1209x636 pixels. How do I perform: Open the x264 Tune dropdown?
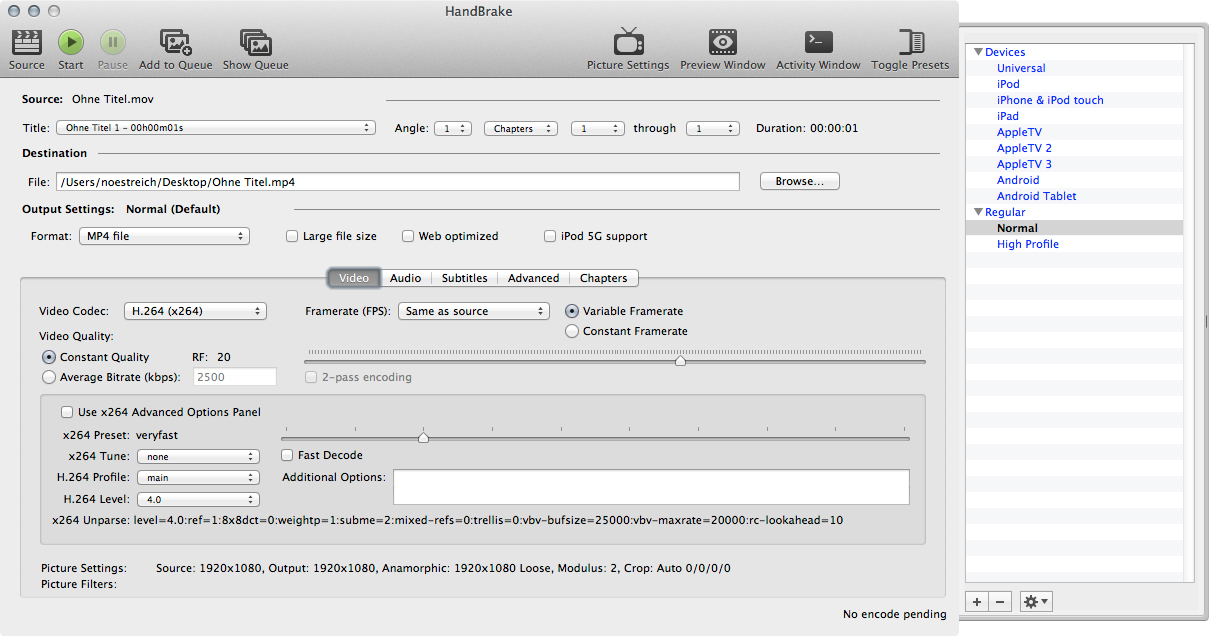point(198,456)
